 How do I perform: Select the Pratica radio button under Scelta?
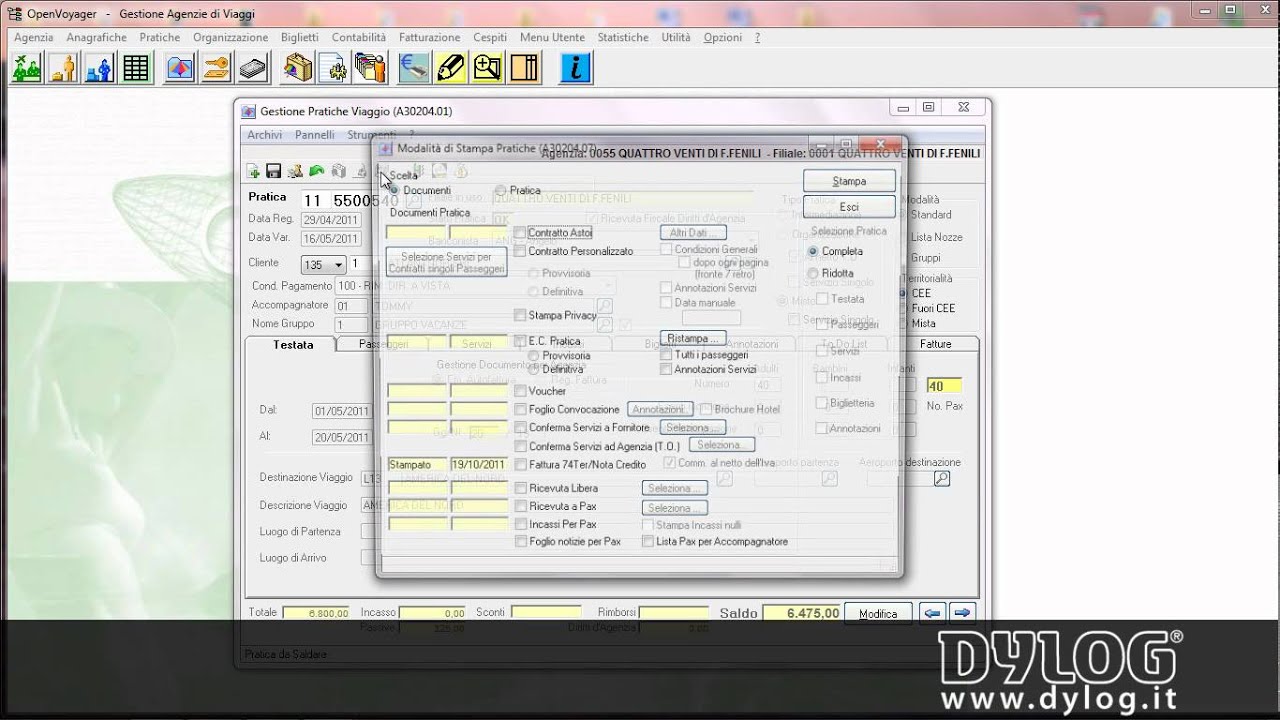[500, 190]
